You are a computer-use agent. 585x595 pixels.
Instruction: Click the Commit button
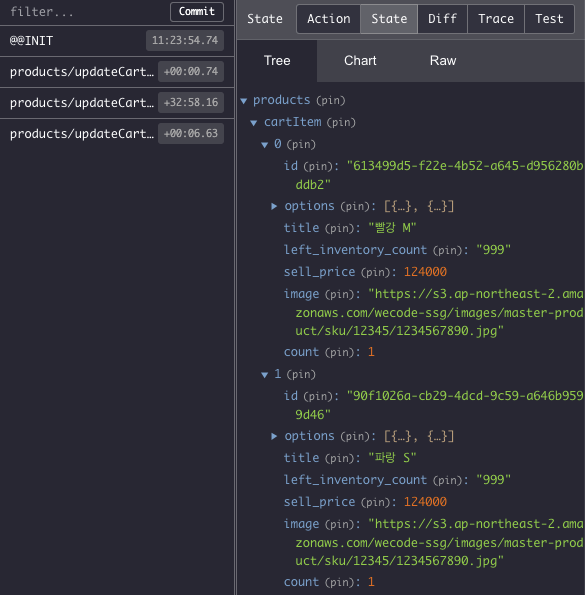click(197, 12)
